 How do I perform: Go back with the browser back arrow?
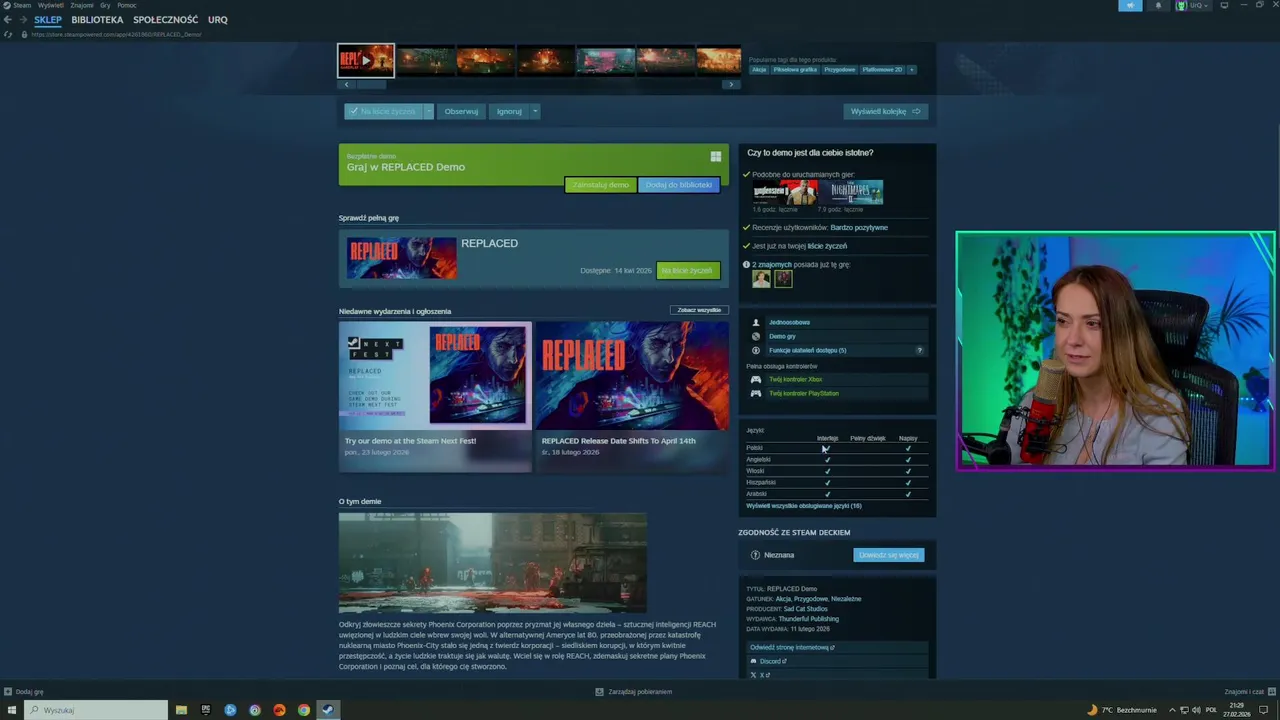click(x=8, y=20)
